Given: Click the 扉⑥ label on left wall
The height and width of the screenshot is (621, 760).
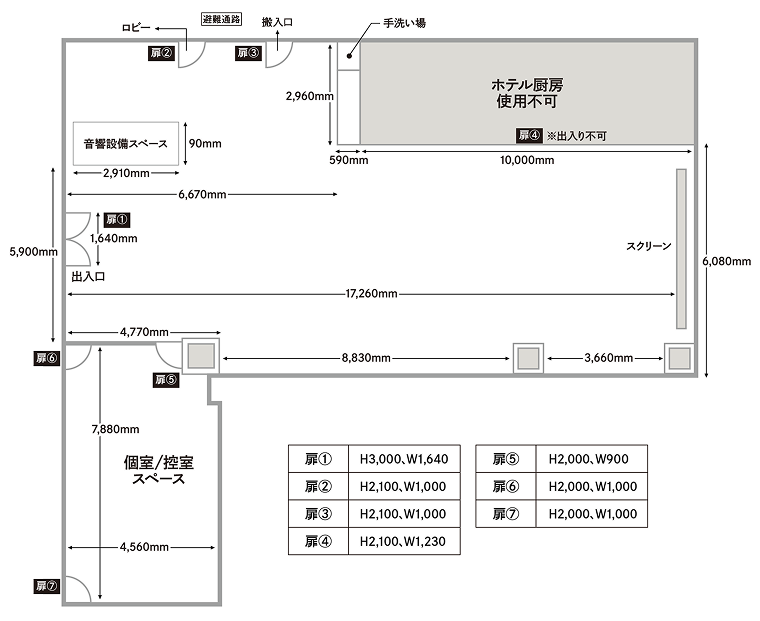Looking at the screenshot, I should pyautogui.click(x=47, y=358).
